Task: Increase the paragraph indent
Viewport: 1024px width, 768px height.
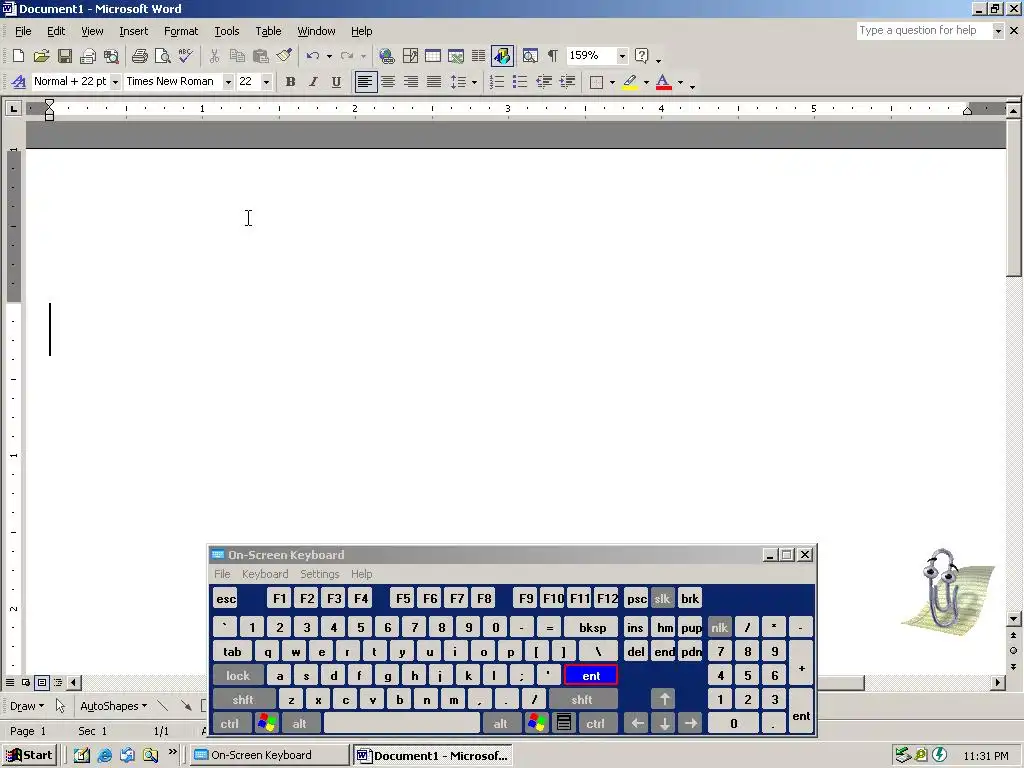Action: [x=567, y=82]
